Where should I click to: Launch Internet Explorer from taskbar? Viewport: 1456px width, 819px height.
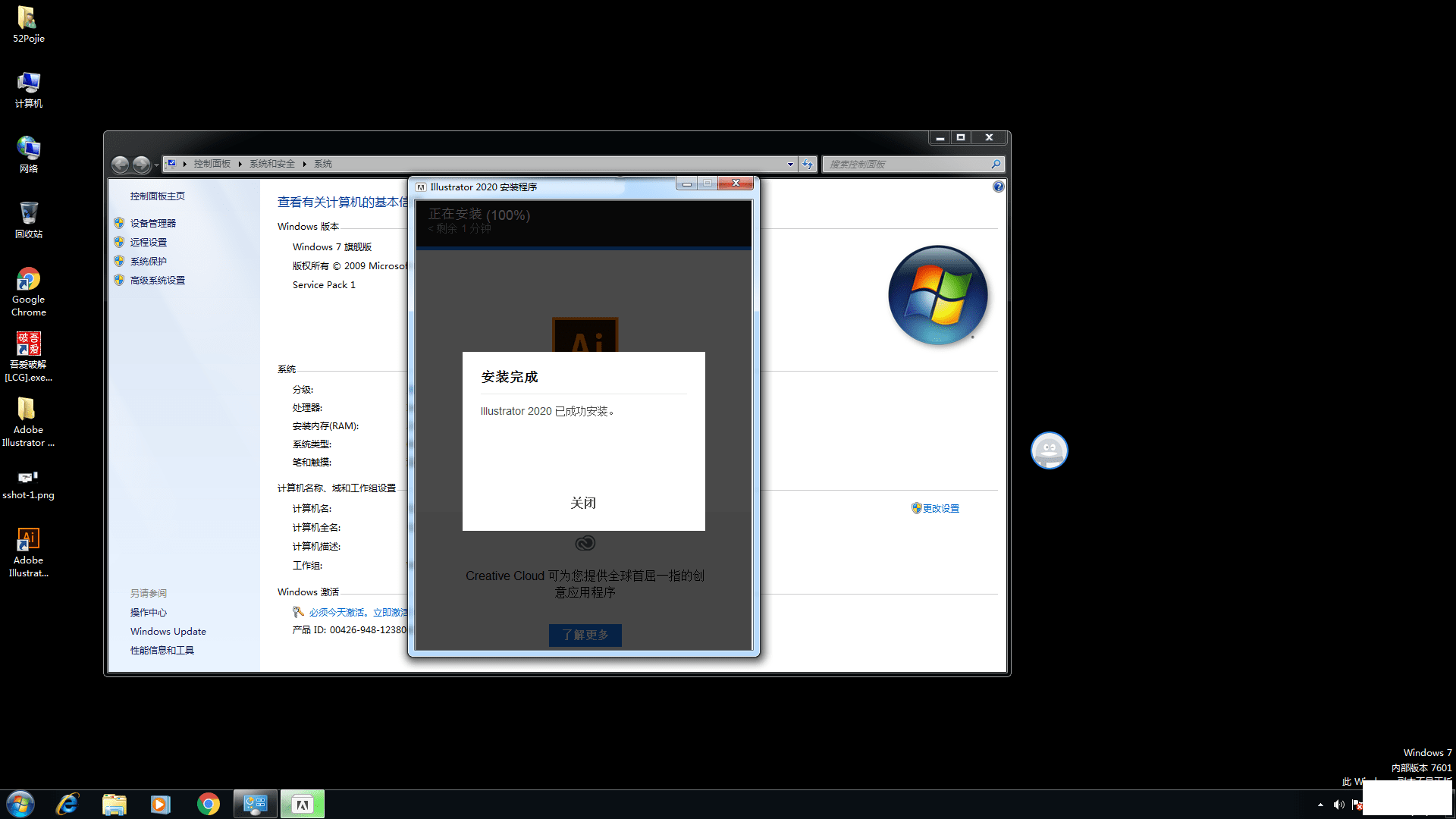[67, 804]
